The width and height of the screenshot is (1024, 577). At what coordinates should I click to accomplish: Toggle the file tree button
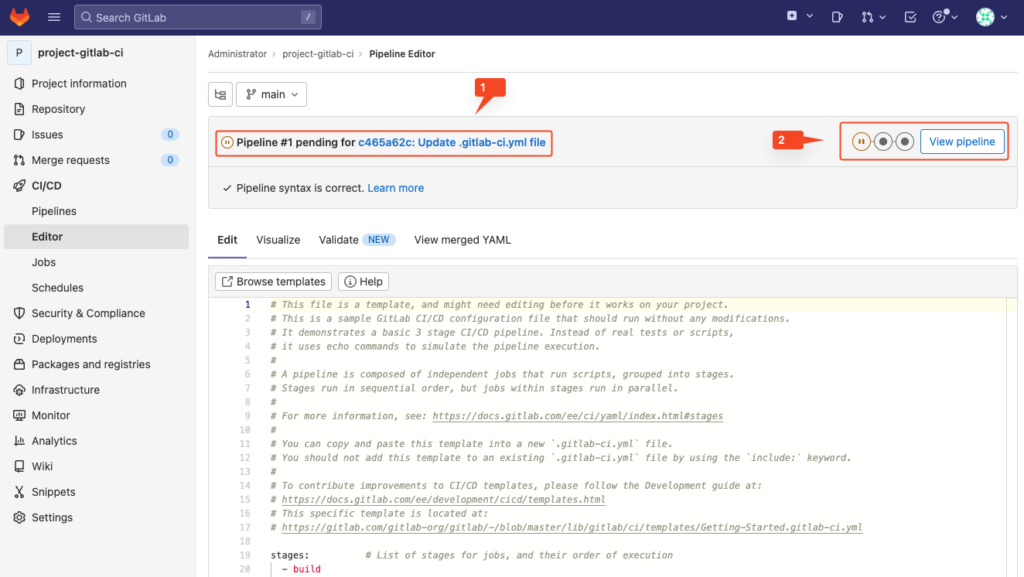[x=221, y=95]
